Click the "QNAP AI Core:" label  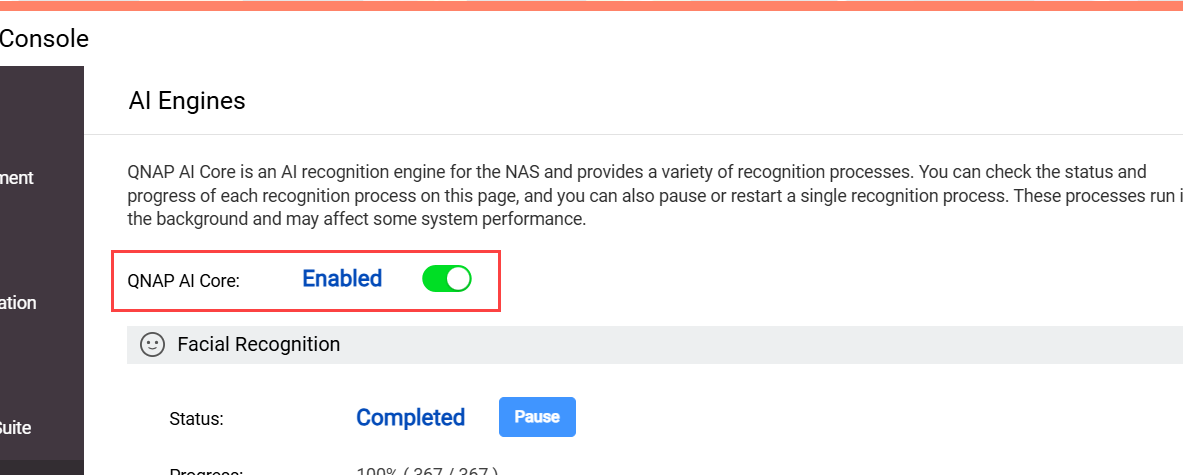pyautogui.click(x=184, y=281)
